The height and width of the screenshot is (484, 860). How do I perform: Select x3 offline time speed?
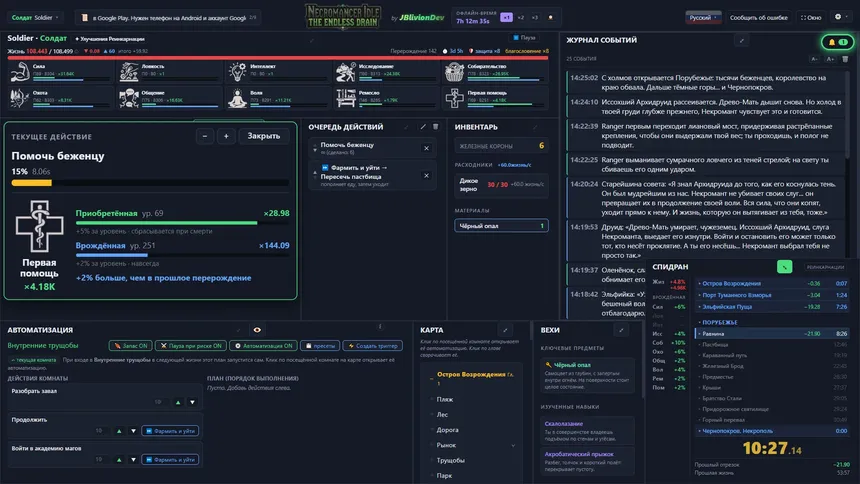click(x=535, y=18)
